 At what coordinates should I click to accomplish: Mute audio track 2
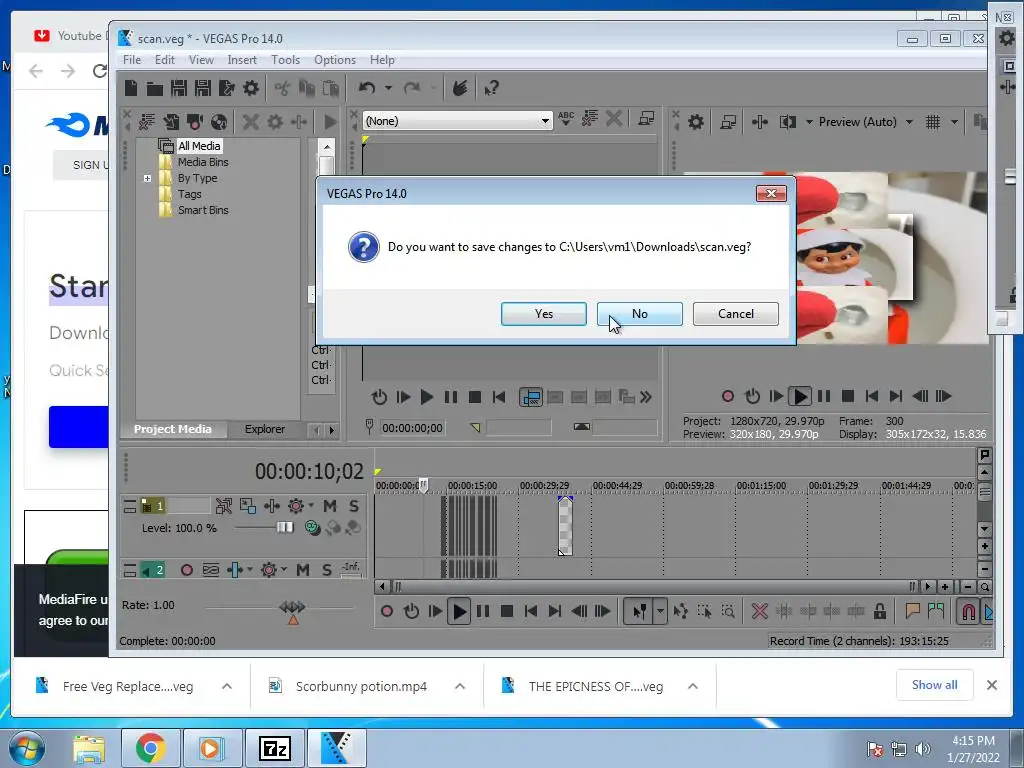[x=302, y=570]
